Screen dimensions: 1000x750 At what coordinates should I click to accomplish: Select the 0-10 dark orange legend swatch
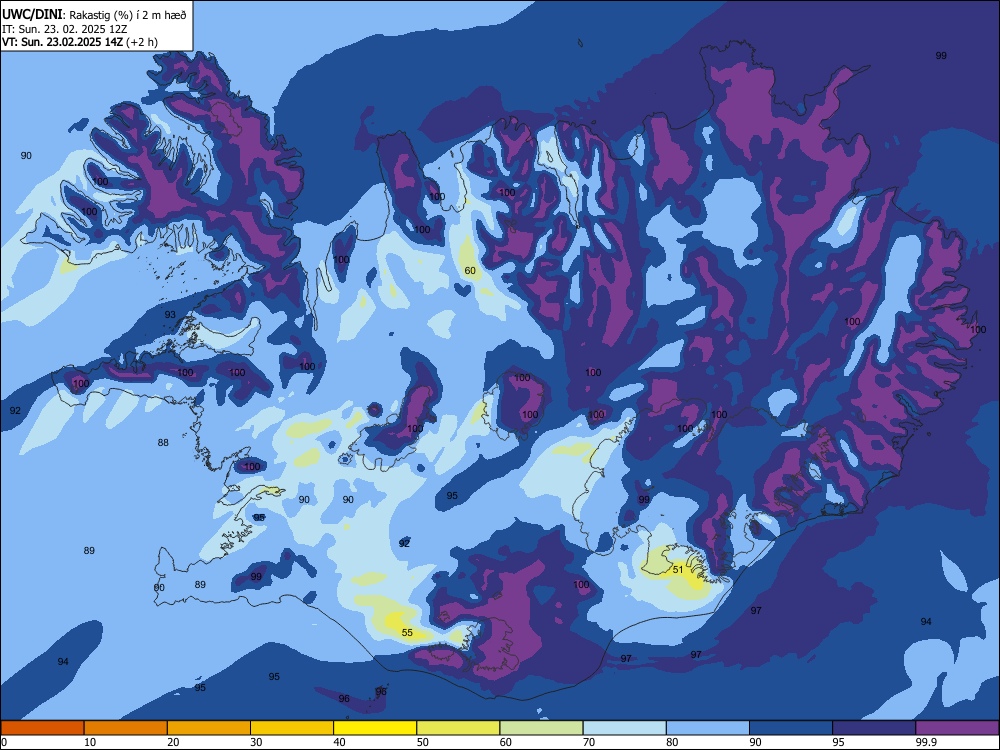42,728
